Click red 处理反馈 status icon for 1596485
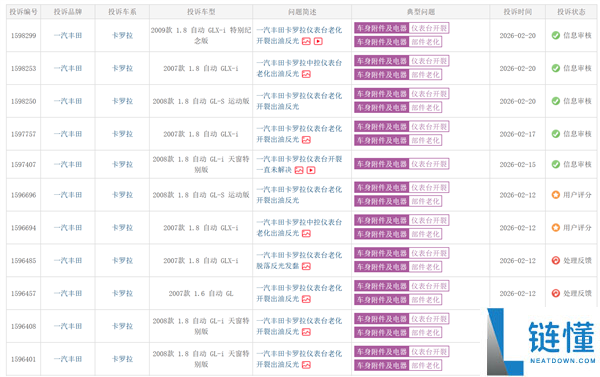 pyautogui.click(x=556, y=261)
